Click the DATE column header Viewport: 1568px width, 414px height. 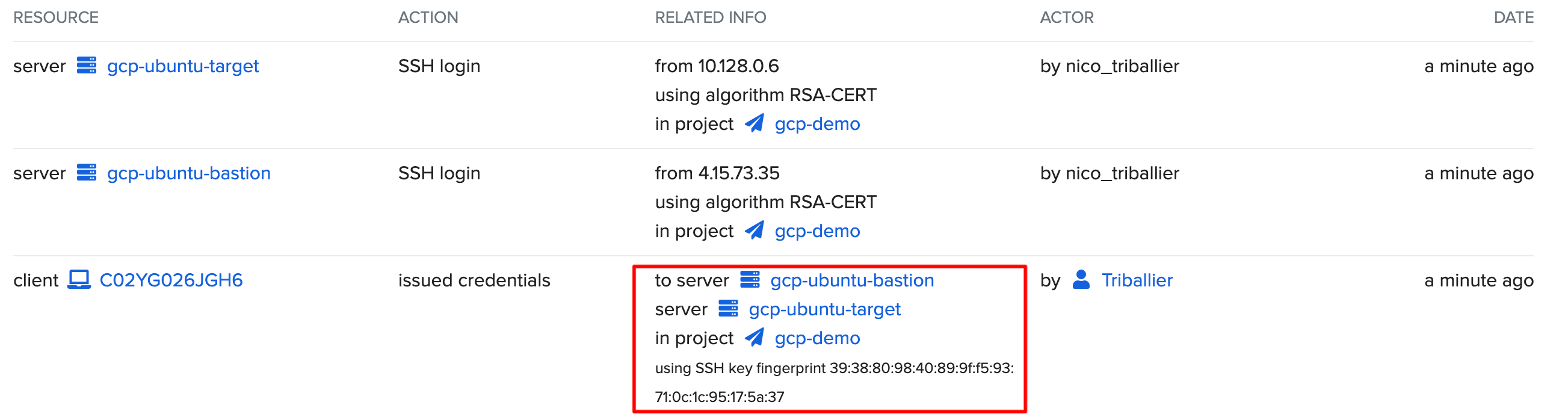[x=1513, y=17]
